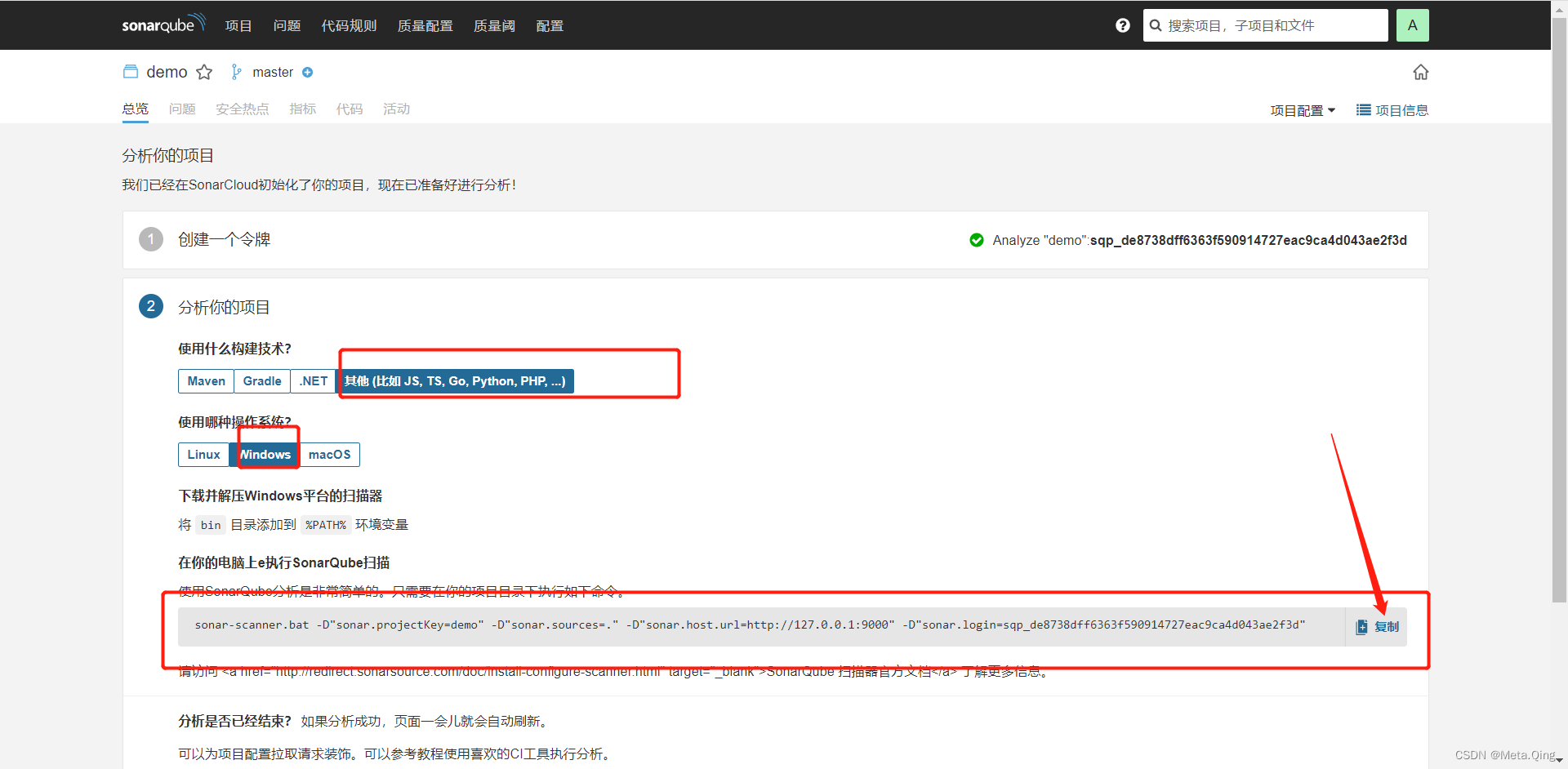1568x769 pixels.
Task: Select macOS operating system
Action: 330,455
